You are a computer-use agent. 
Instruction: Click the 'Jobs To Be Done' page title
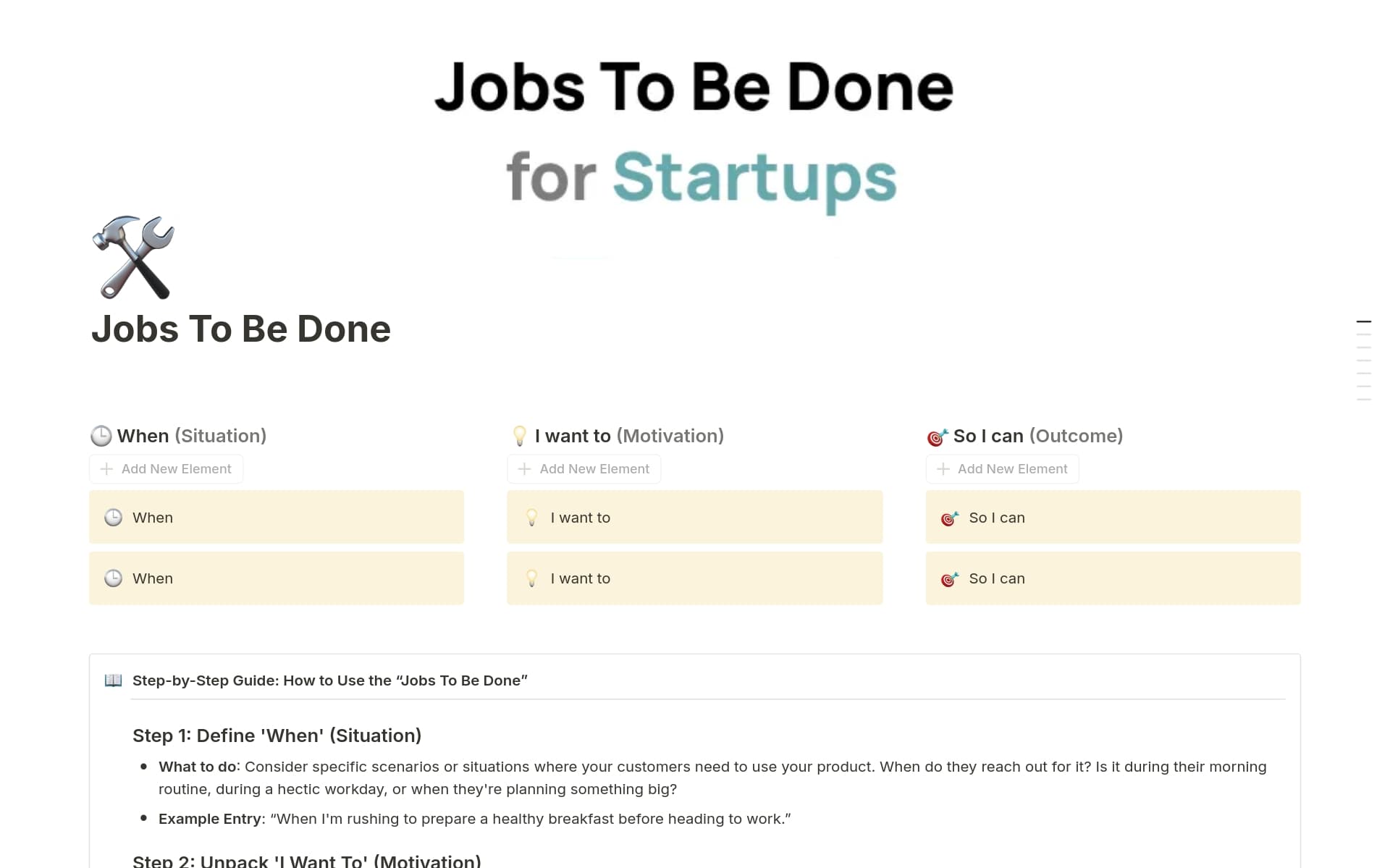[241, 329]
